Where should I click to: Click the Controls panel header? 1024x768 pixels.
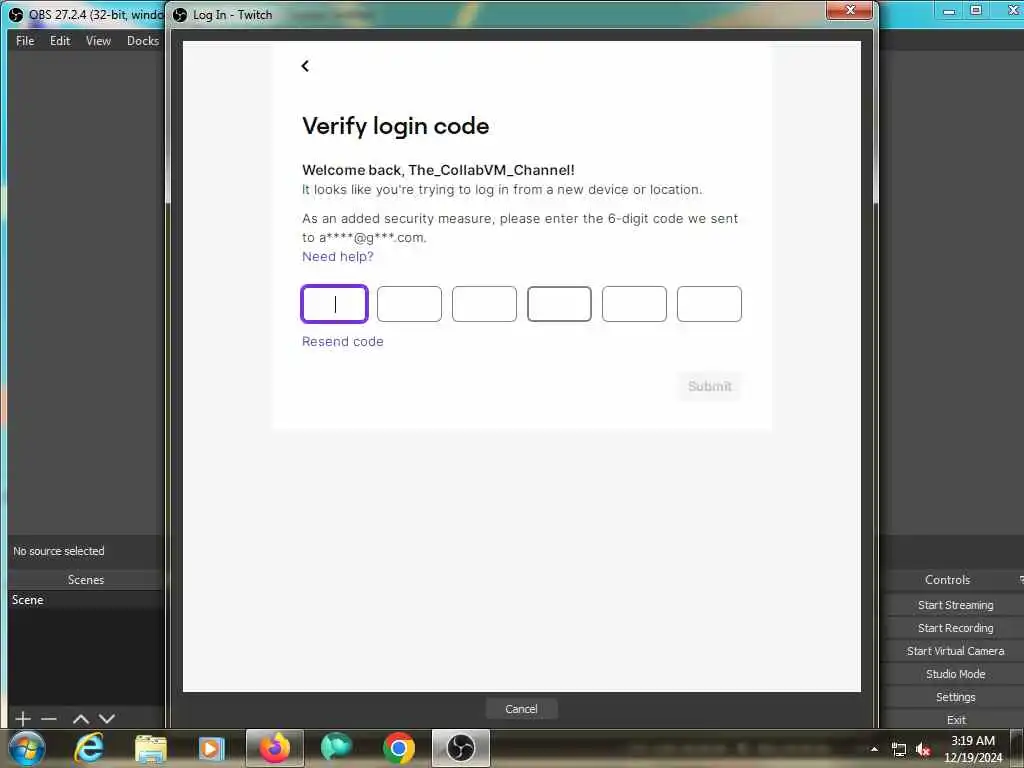pyautogui.click(x=948, y=579)
